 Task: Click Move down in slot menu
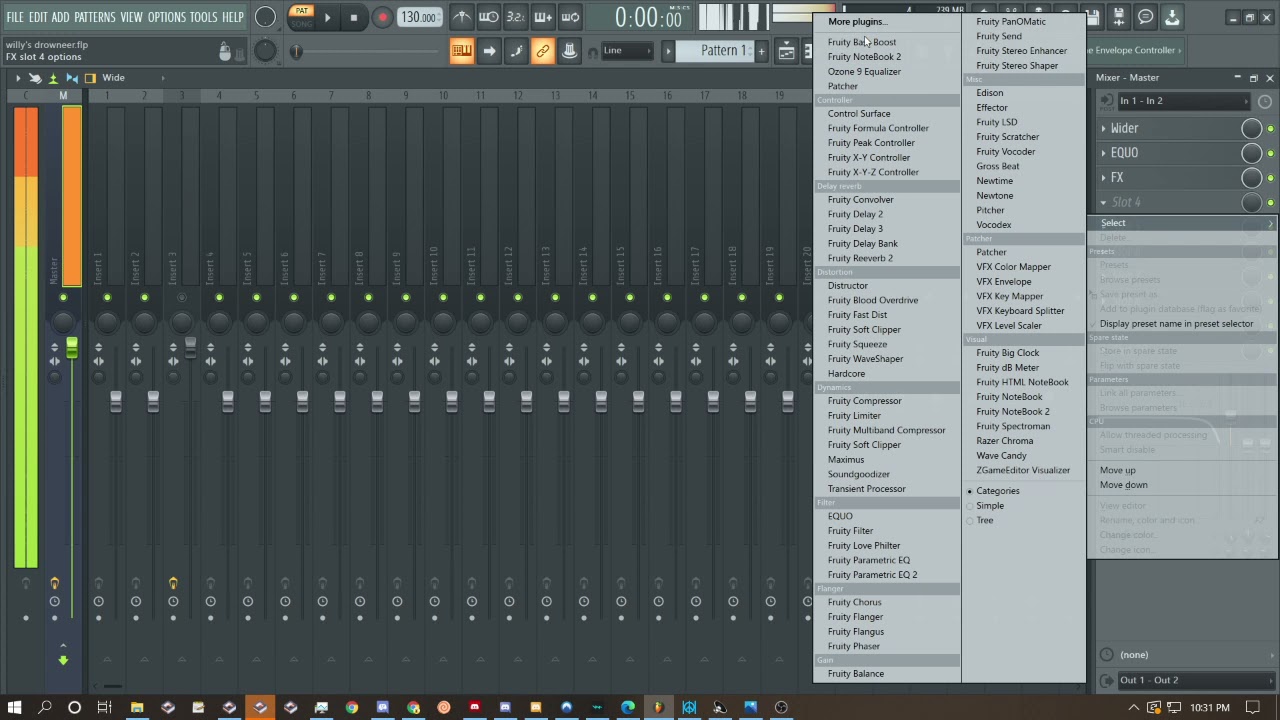pos(1123,485)
